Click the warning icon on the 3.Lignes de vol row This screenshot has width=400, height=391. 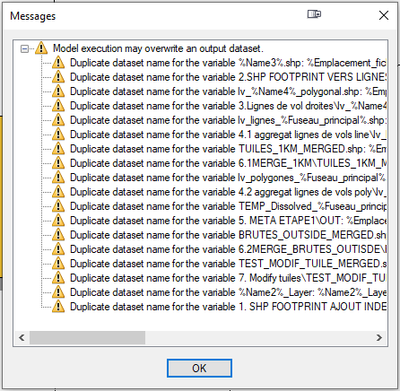[x=58, y=105]
